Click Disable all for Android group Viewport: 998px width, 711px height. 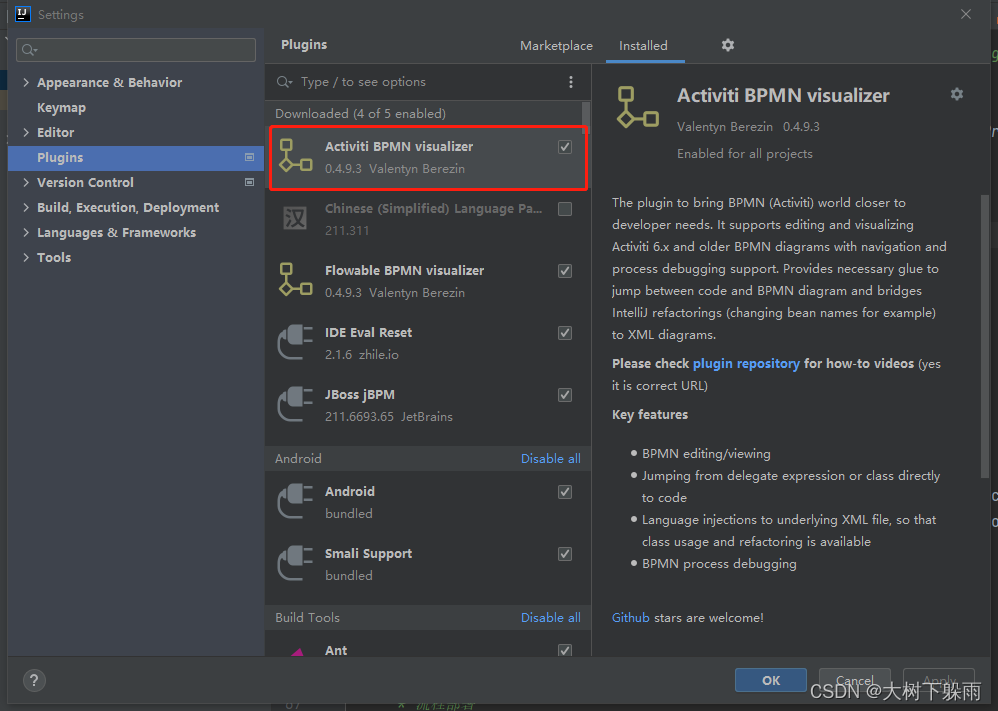[x=551, y=459]
